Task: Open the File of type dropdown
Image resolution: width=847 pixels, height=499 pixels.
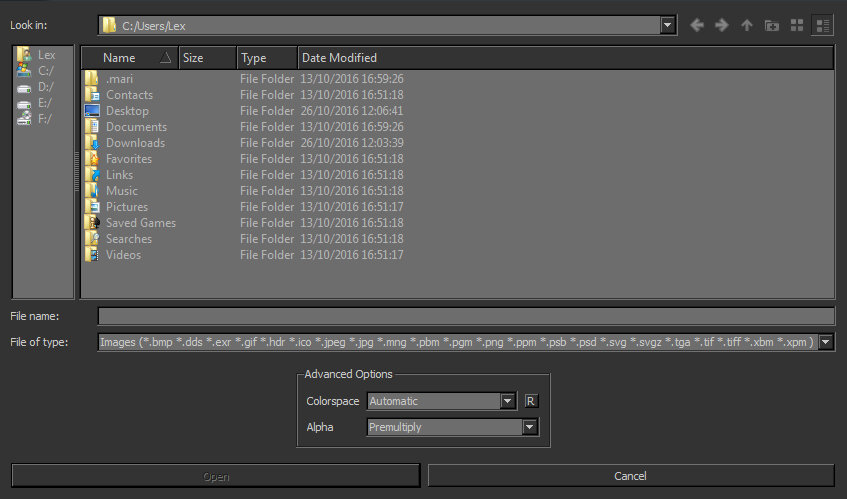Action: [x=826, y=342]
